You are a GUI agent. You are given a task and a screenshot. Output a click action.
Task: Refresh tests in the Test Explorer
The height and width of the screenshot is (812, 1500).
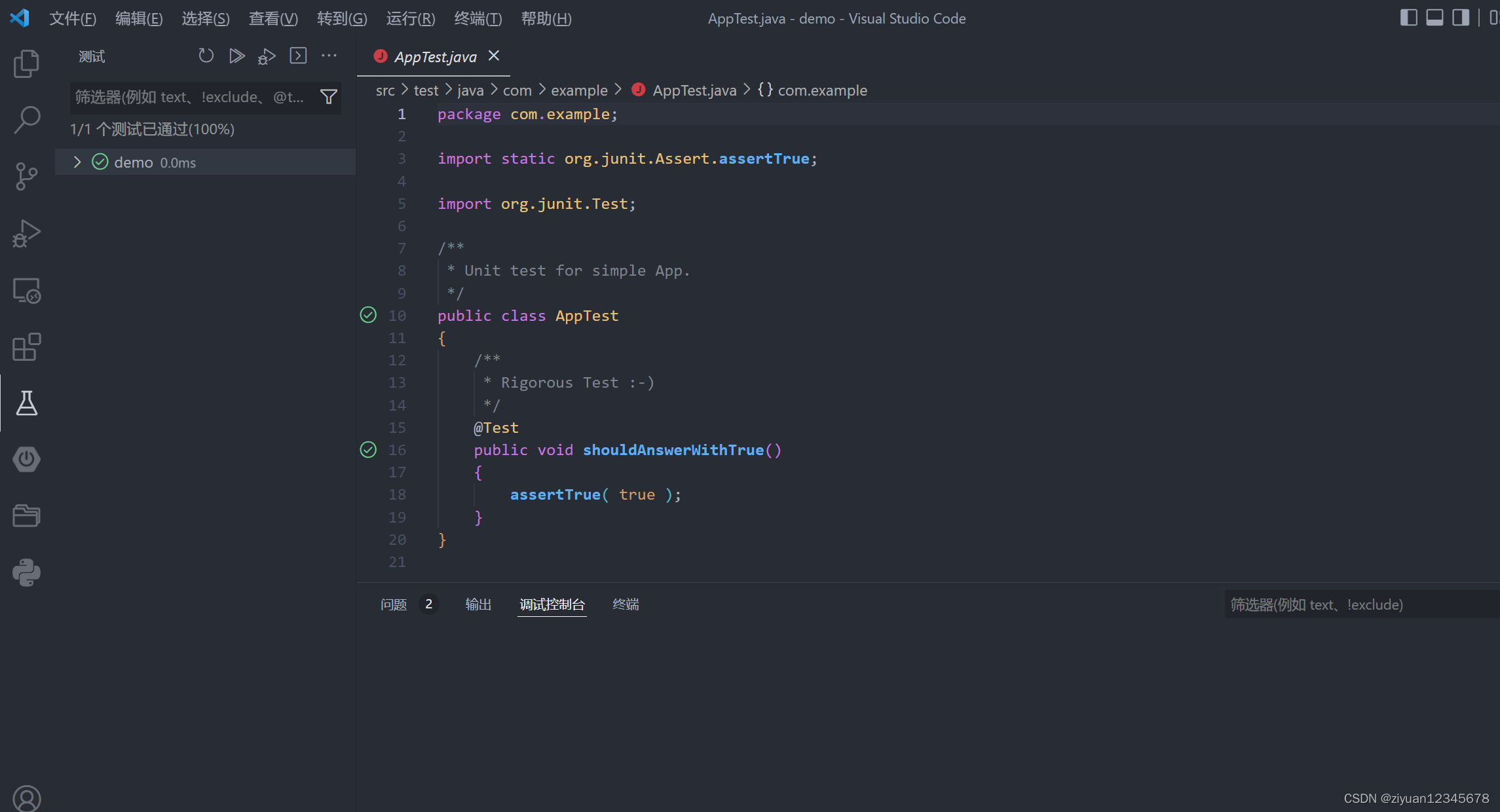pyautogui.click(x=206, y=56)
